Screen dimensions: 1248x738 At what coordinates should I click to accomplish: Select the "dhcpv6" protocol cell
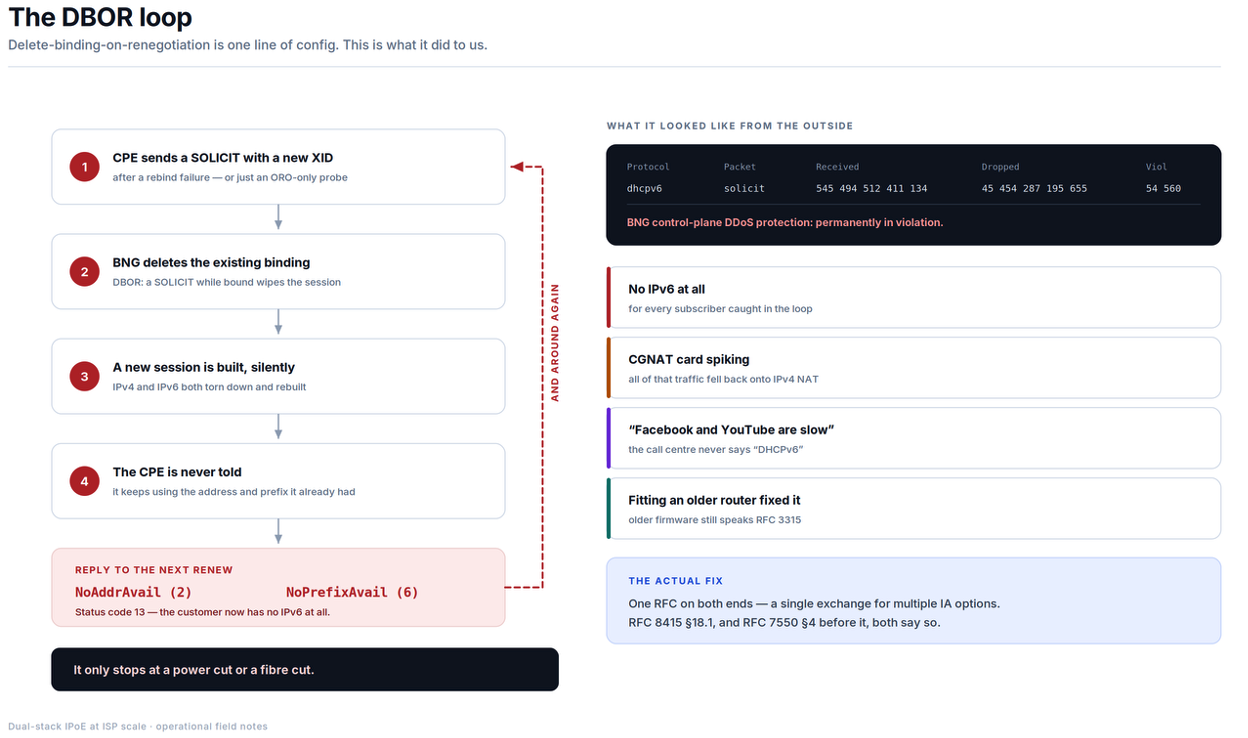coord(645,189)
